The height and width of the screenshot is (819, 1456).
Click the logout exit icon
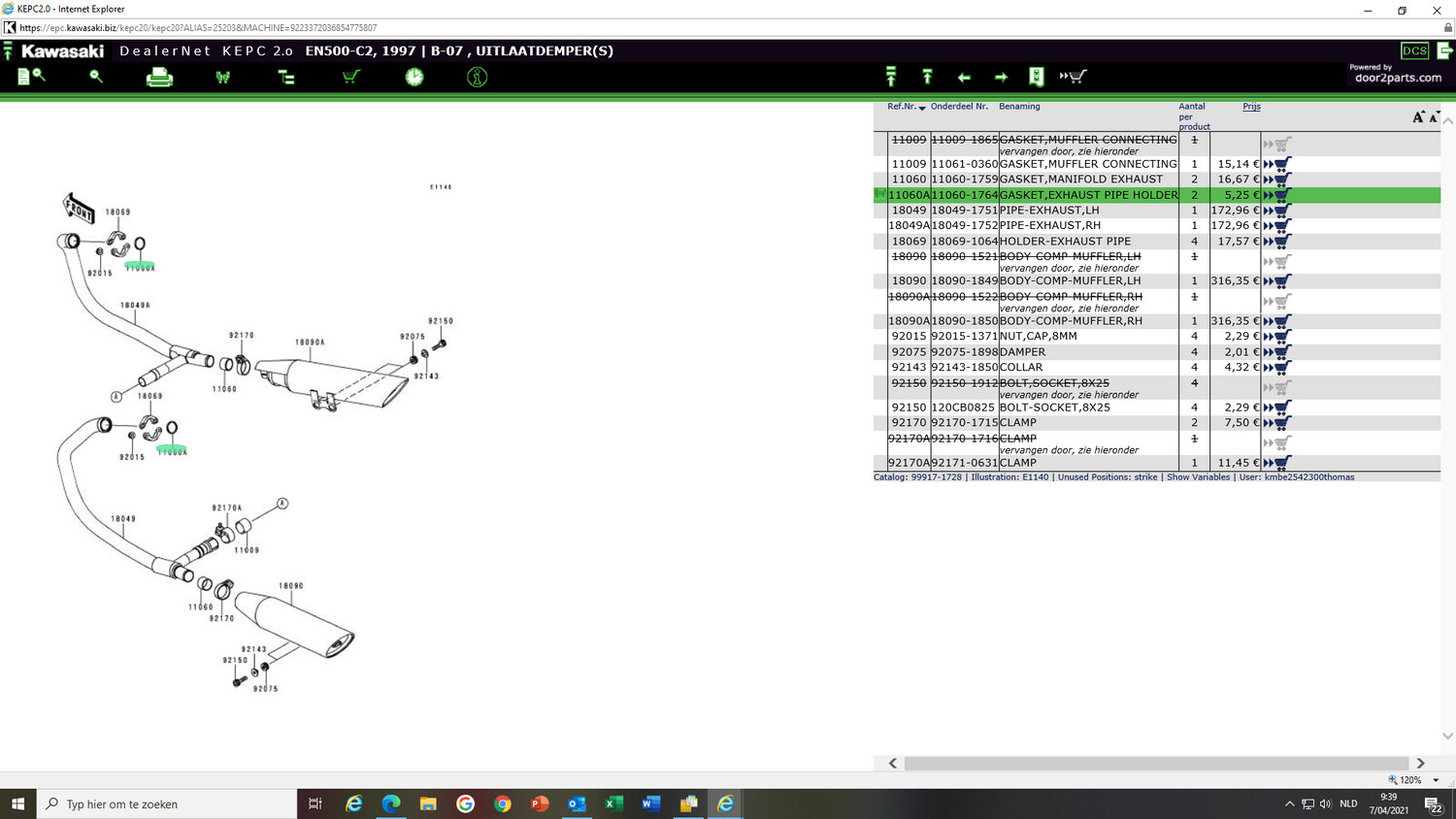pyautogui.click(x=1444, y=50)
